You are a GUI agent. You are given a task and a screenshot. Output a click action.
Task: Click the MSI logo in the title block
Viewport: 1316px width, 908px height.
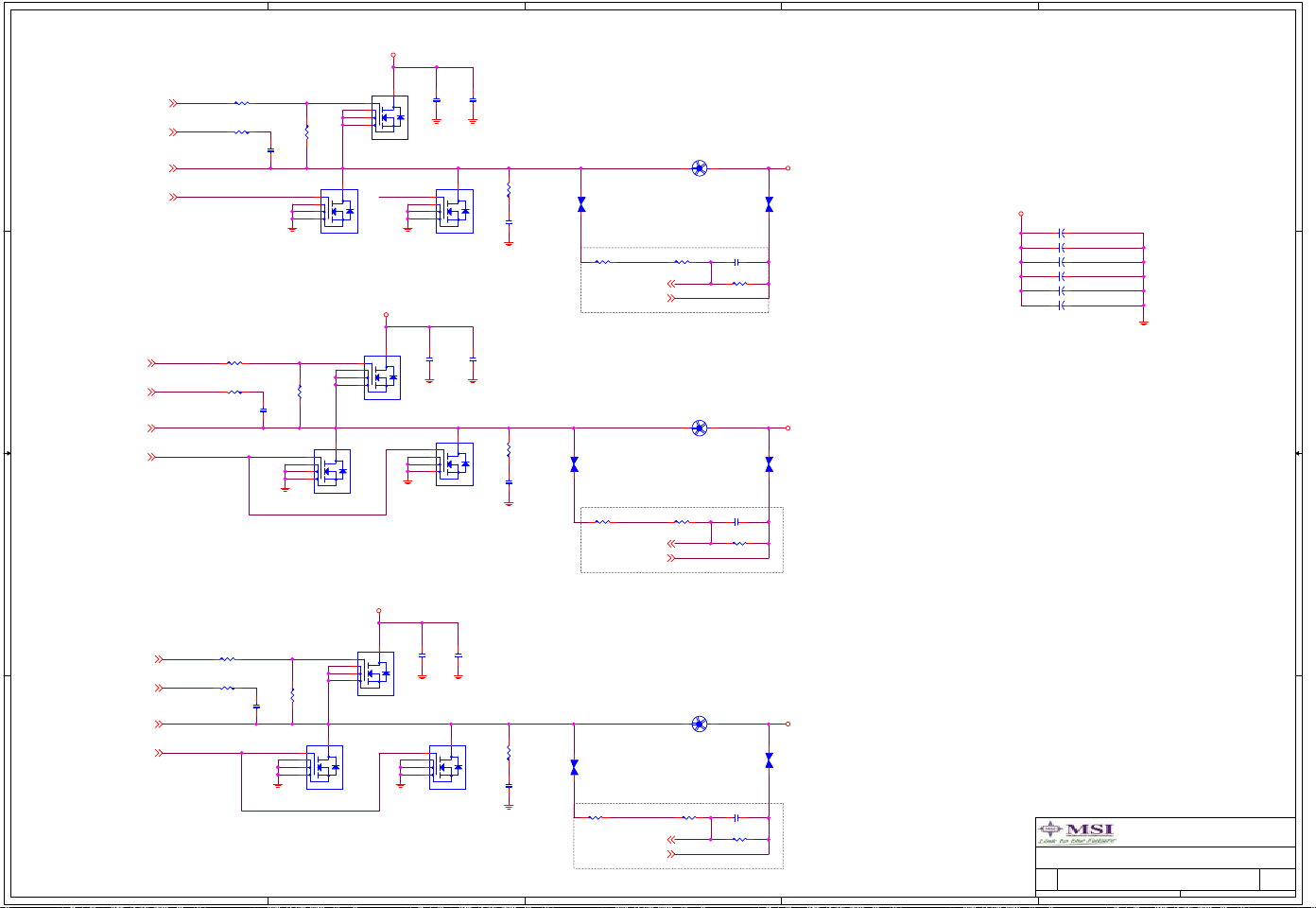pyautogui.click(x=1077, y=832)
